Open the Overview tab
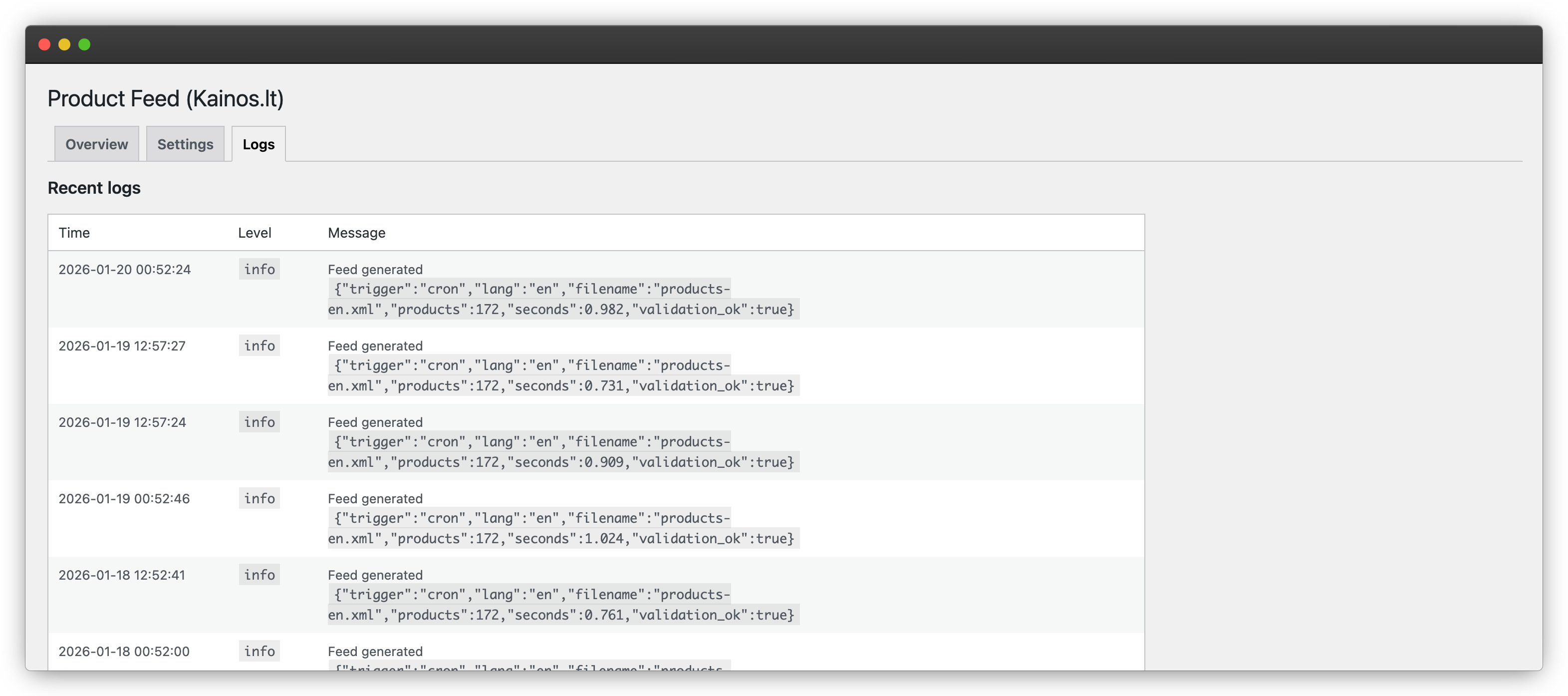The image size is (1568, 696). [96, 144]
